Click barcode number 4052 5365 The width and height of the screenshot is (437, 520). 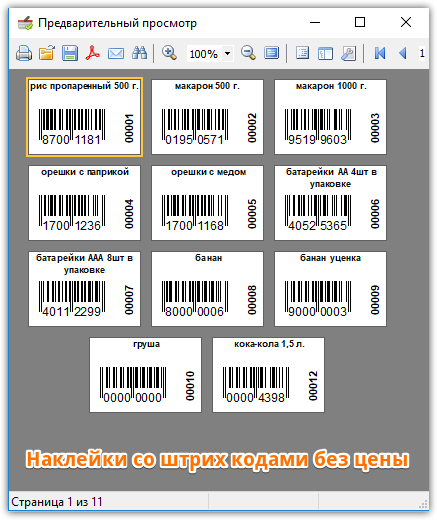pyautogui.click(x=317, y=226)
